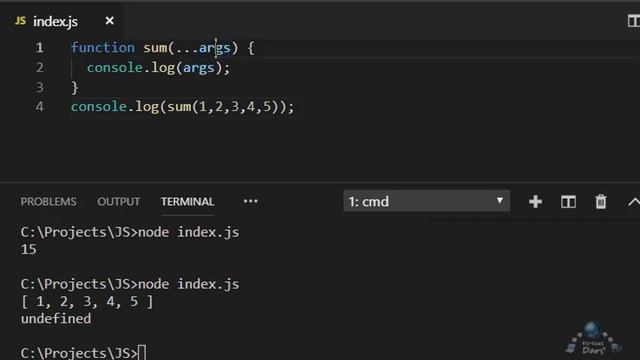Click second 'node index.js' command in terminal
Viewport: 640px width, 360px height.
189,284
